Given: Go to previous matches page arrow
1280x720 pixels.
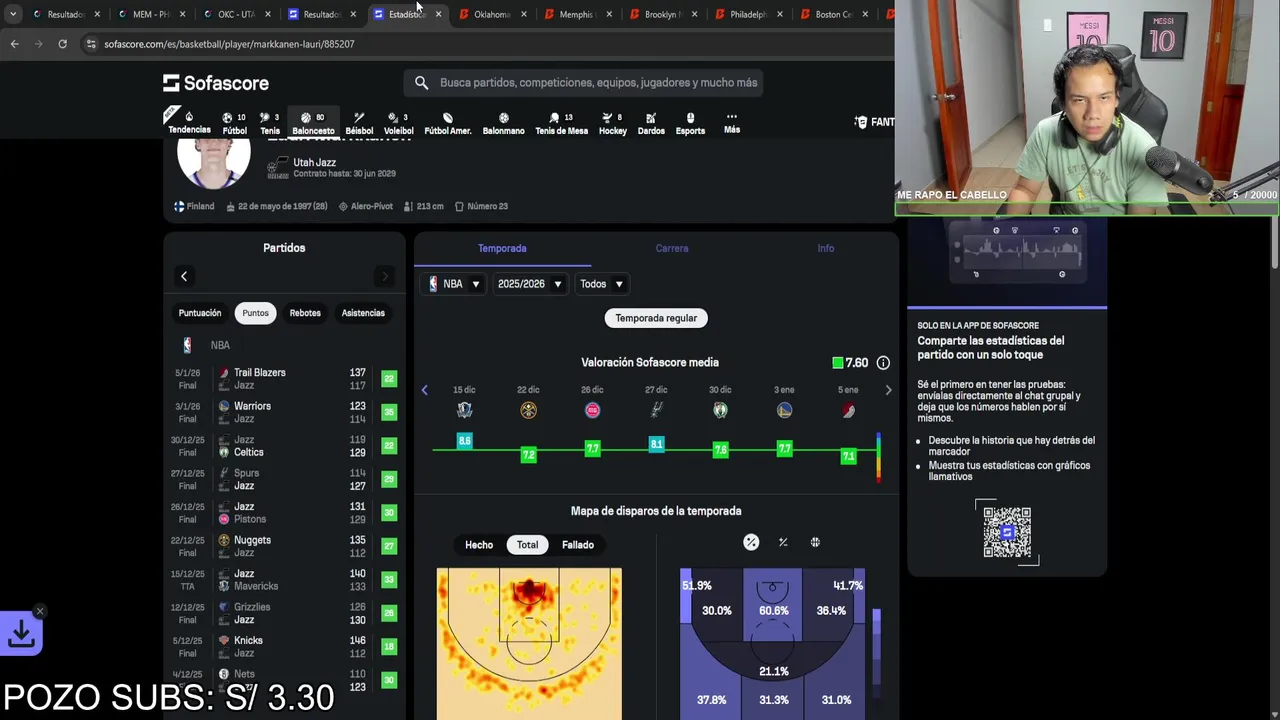Looking at the screenshot, I should 184,276.
